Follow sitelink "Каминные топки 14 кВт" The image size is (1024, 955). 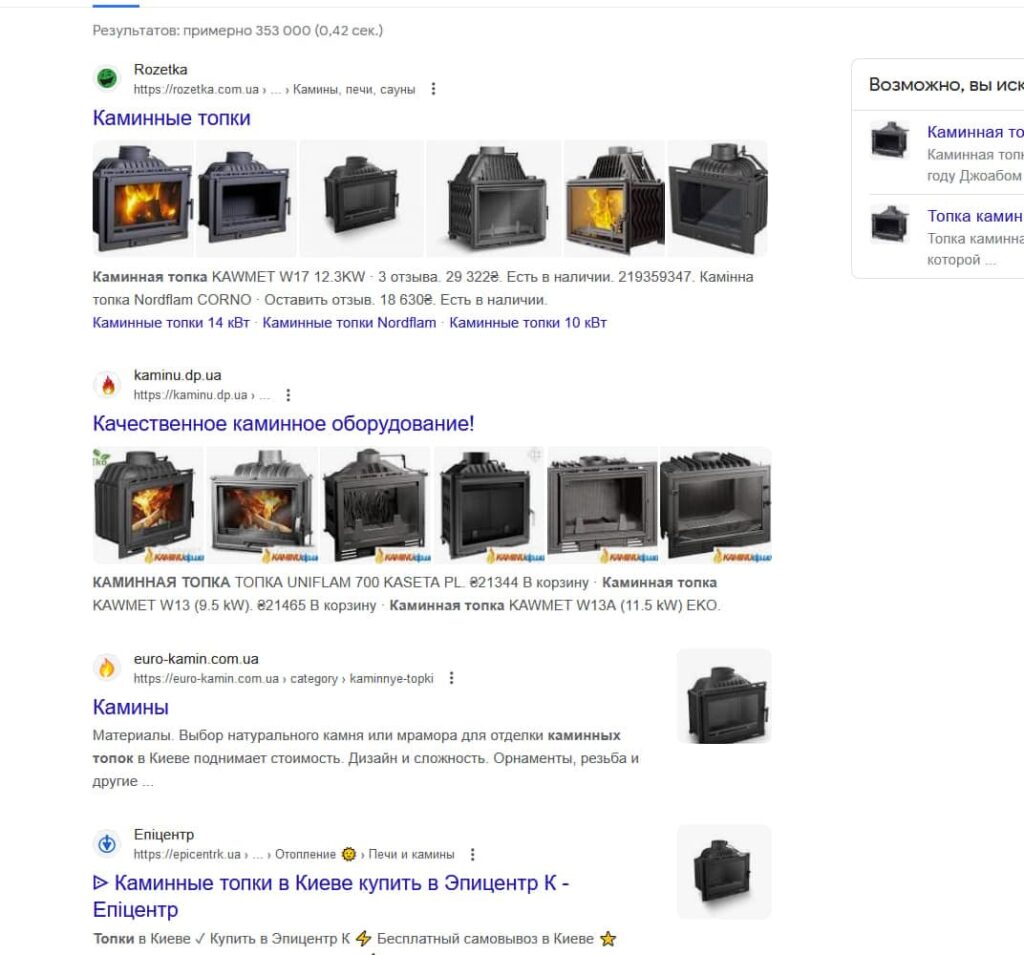(x=171, y=323)
